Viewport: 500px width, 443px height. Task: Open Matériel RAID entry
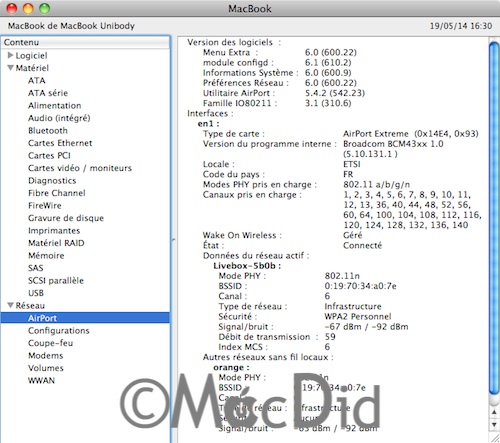tap(56, 243)
